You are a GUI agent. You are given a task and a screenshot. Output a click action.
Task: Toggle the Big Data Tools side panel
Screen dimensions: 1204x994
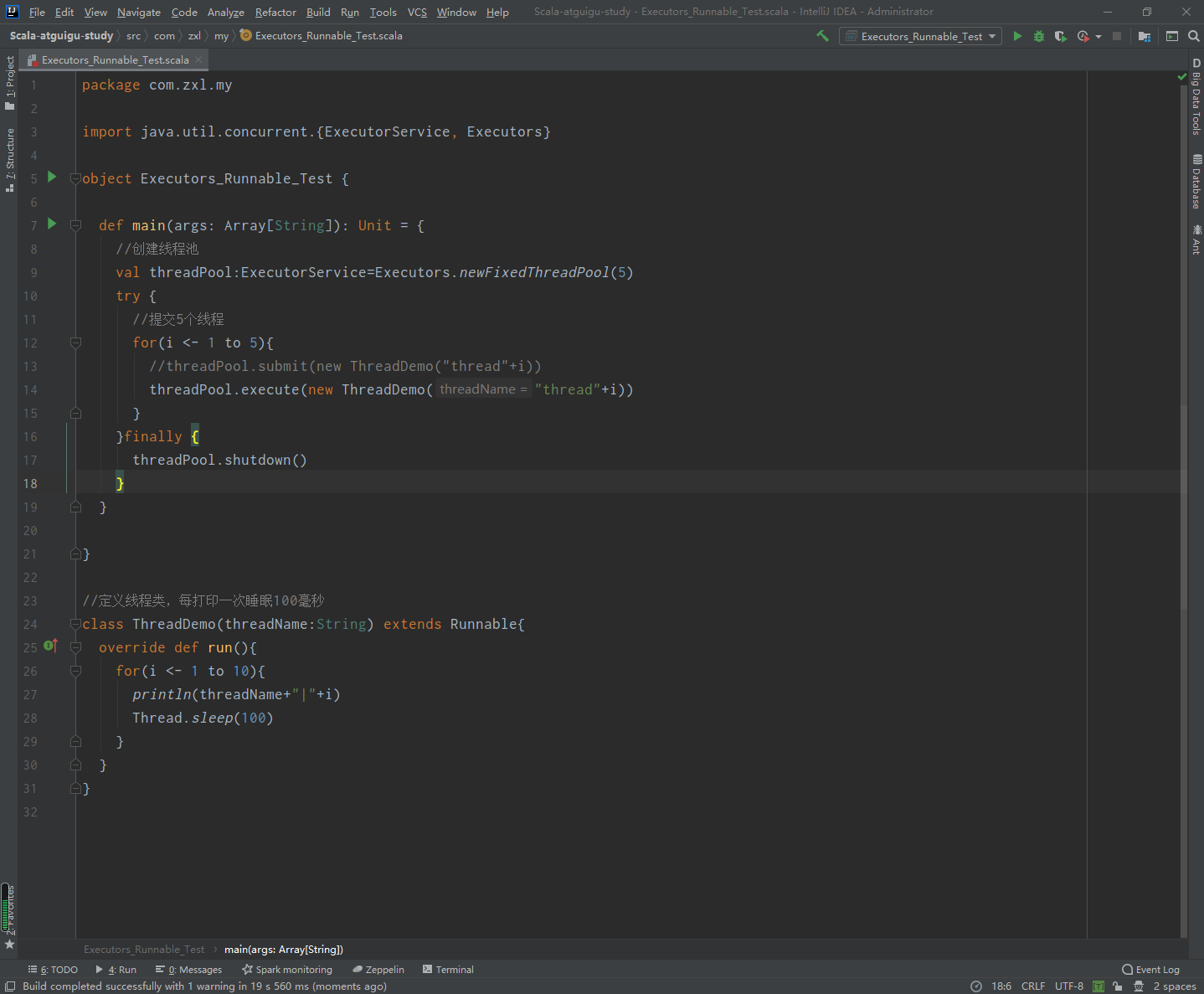[x=1196, y=97]
